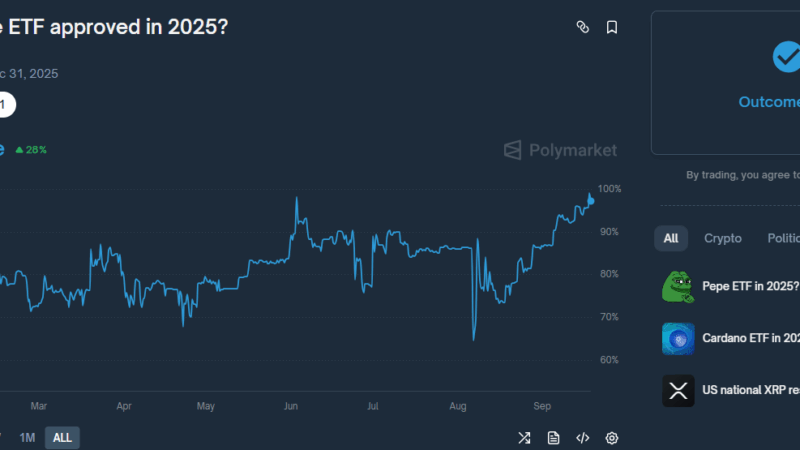This screenshot has width=800, height=450.
Task: Open the embed code icon
Action: click(x=583, y=438)
